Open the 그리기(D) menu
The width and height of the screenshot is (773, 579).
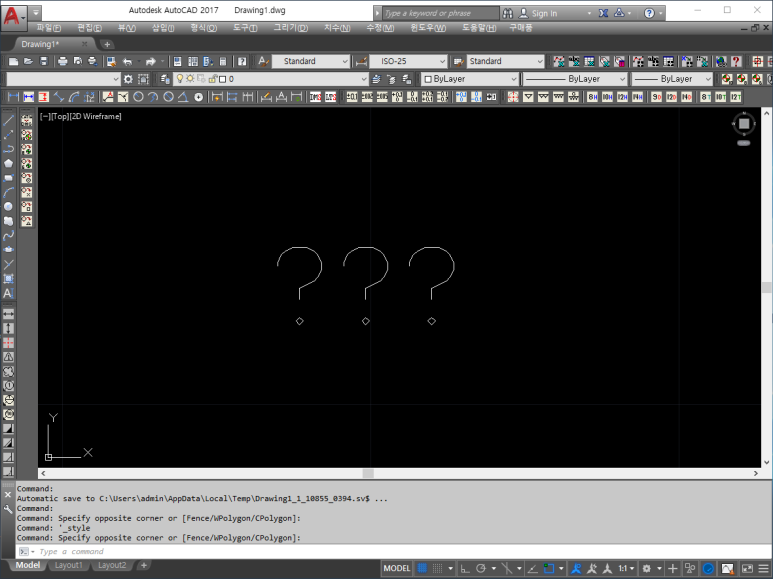(x=291, y=28)
